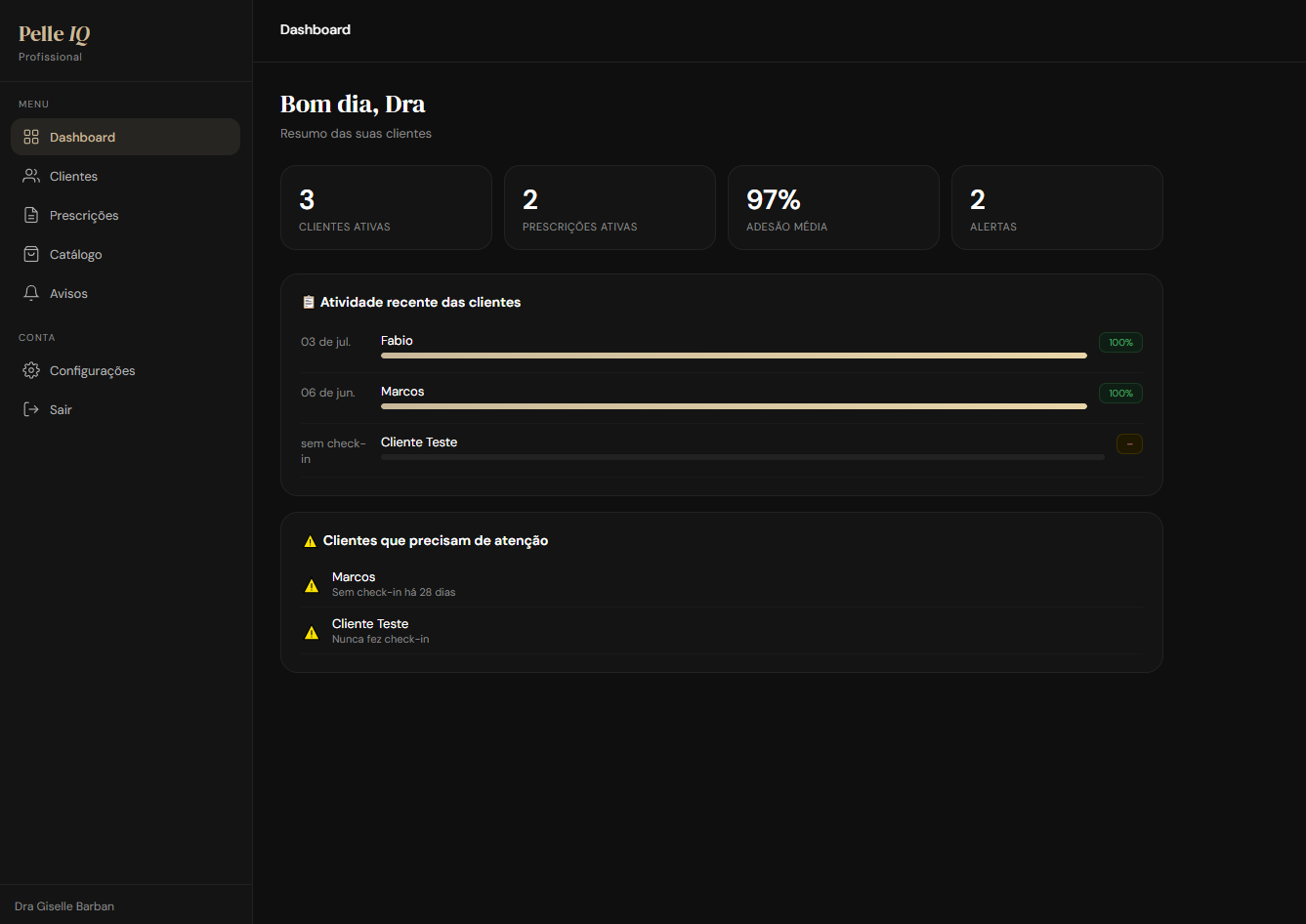1306x924 pixels.
Task: Click Marcos's adherence progress bar
Action: (x=734, y=406)
